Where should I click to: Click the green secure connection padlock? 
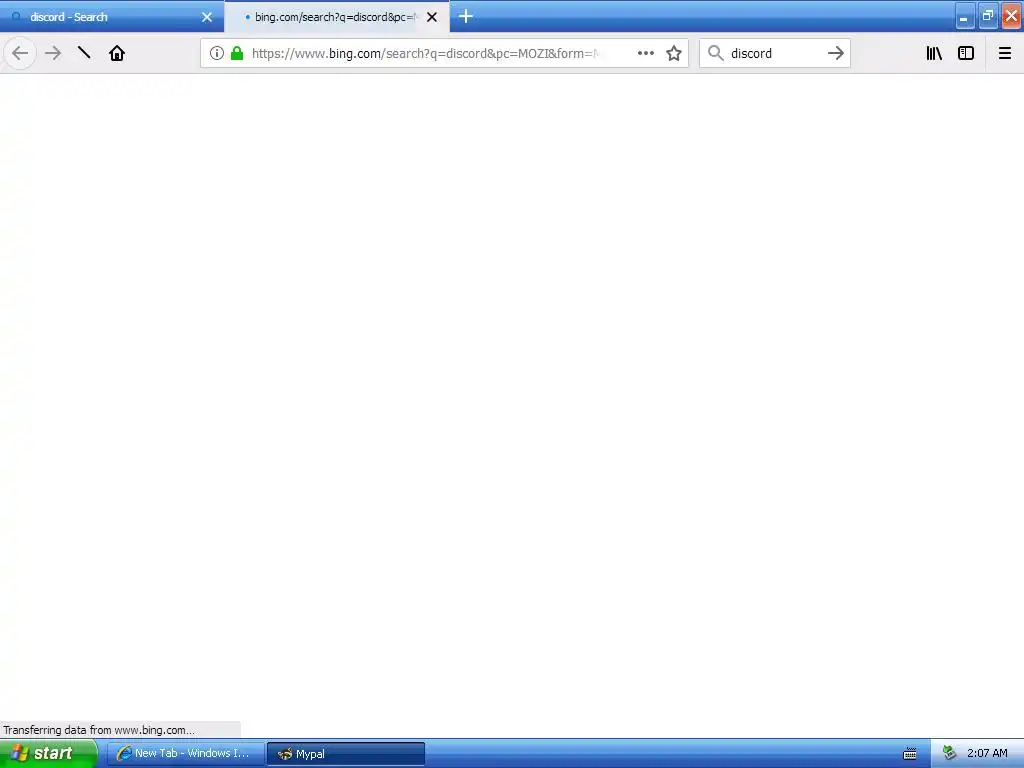tap(237, 53)
